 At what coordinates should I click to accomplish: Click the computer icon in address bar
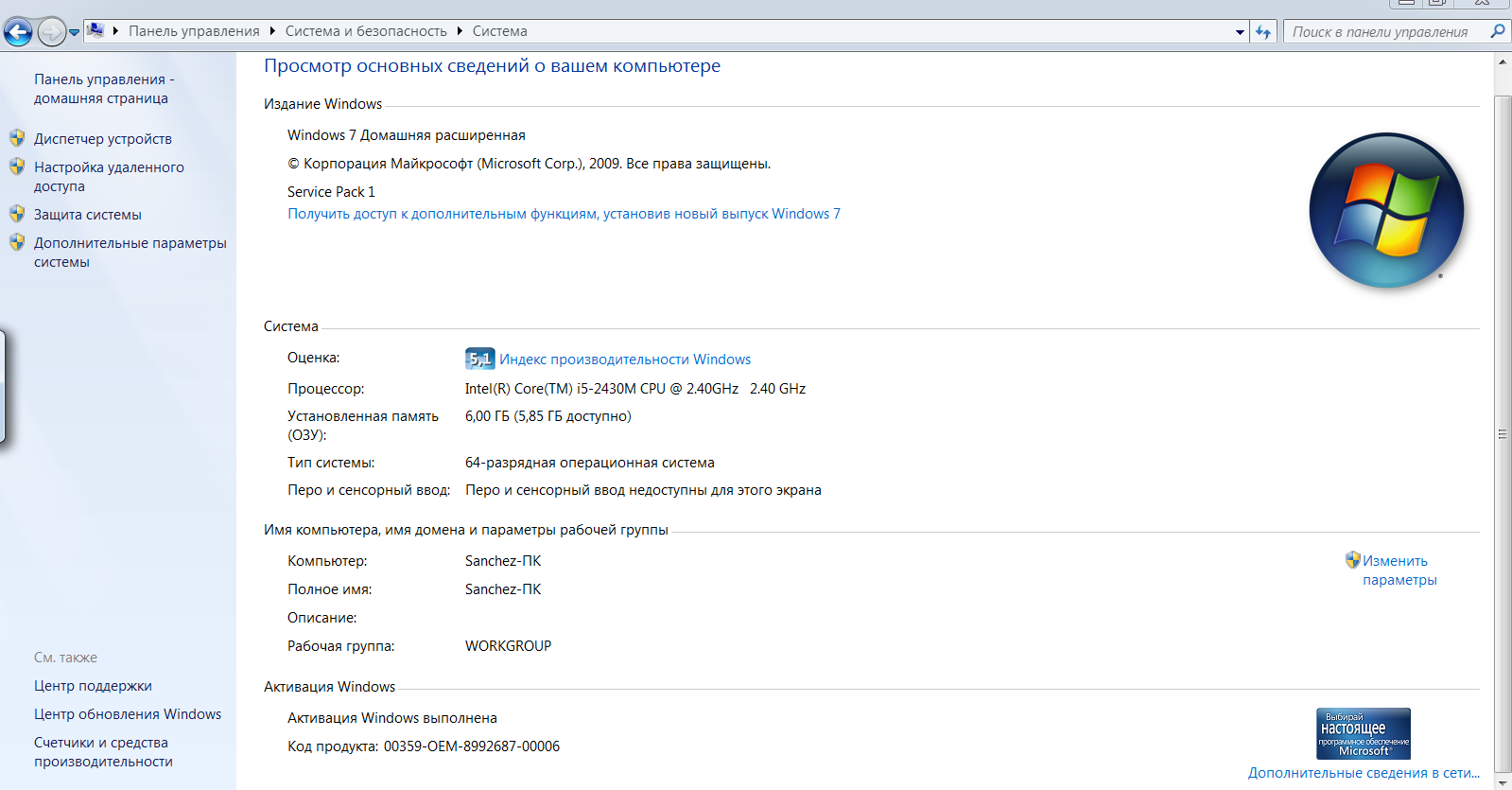tap(96, 30)
